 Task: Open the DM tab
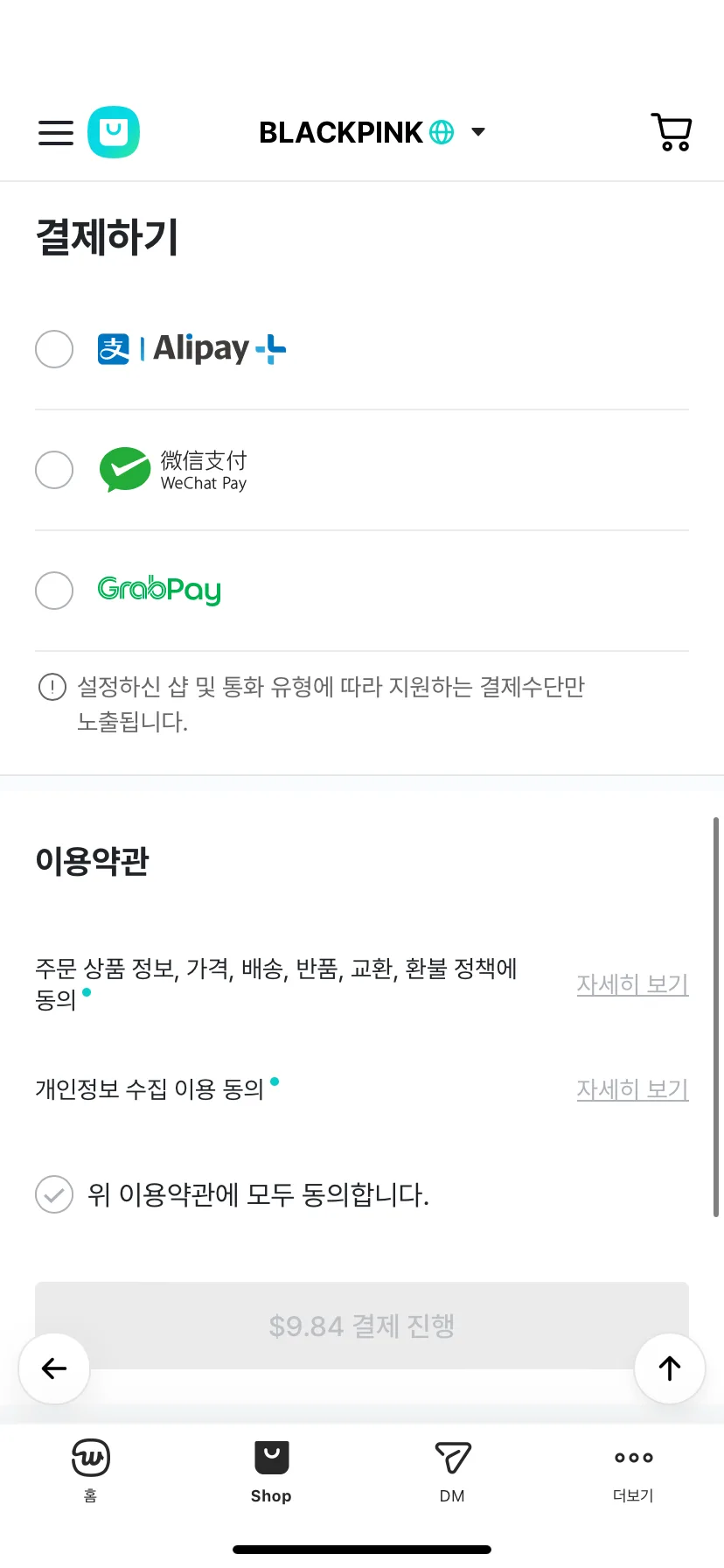click(x=452, y=1470)
